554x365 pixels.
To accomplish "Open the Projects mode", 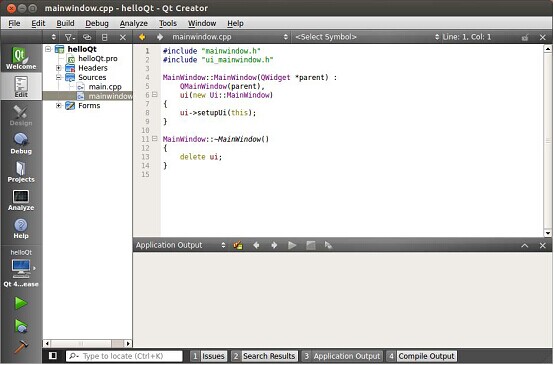I will click(21, 172).
